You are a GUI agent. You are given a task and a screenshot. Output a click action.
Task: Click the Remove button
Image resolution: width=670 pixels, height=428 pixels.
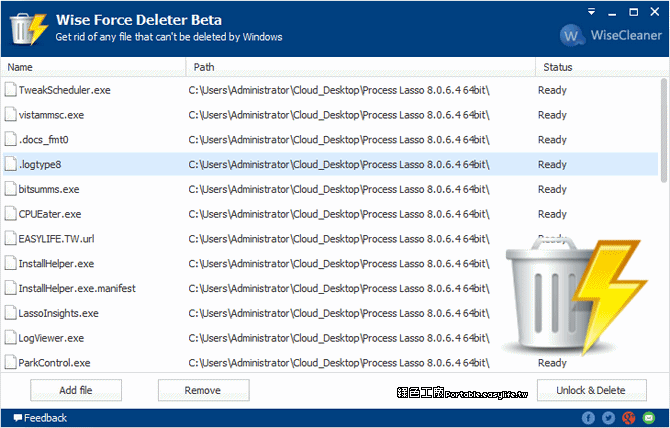point(203,390)
